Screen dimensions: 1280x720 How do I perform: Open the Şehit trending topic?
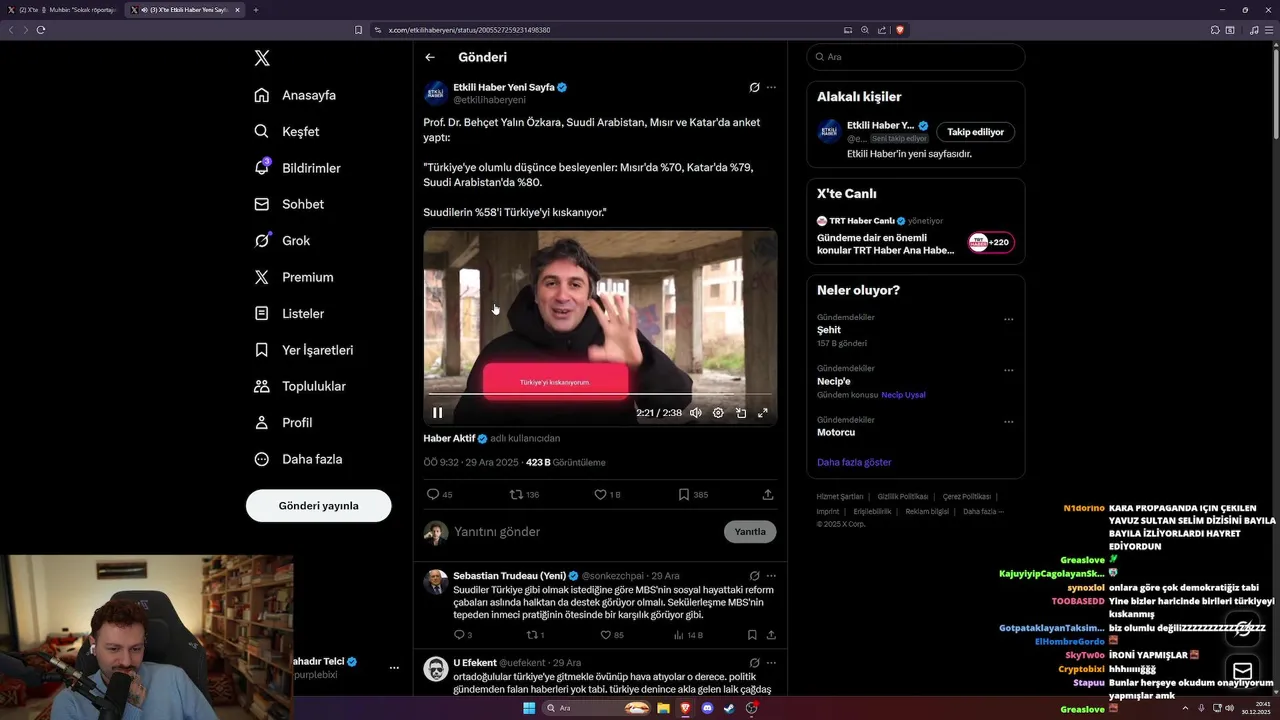click(829, 330)
